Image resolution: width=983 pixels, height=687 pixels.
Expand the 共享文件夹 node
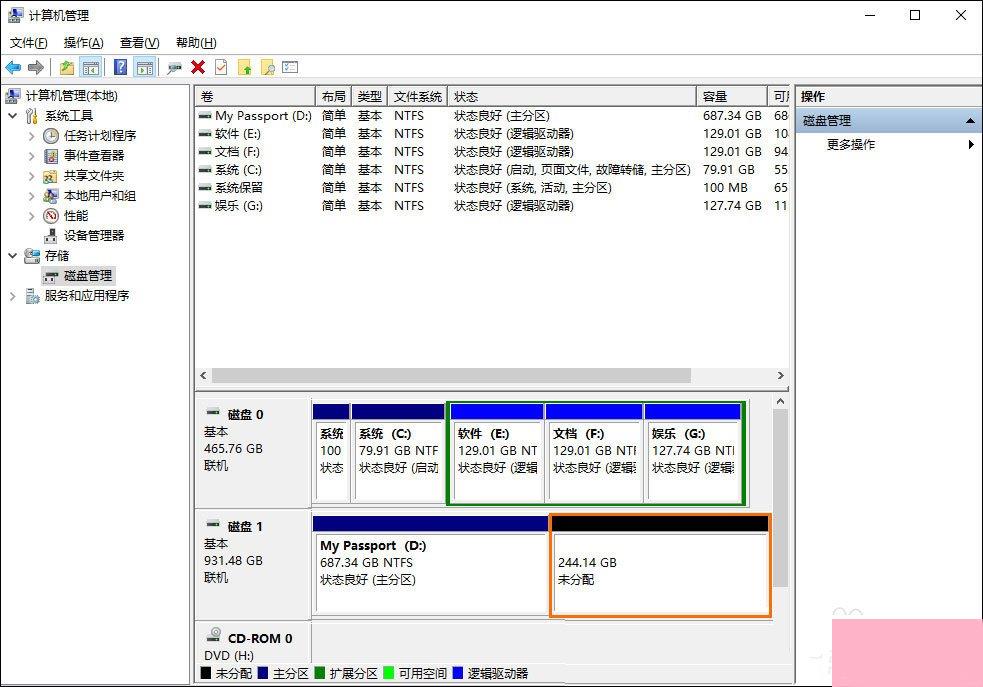[x=31, y=176]
